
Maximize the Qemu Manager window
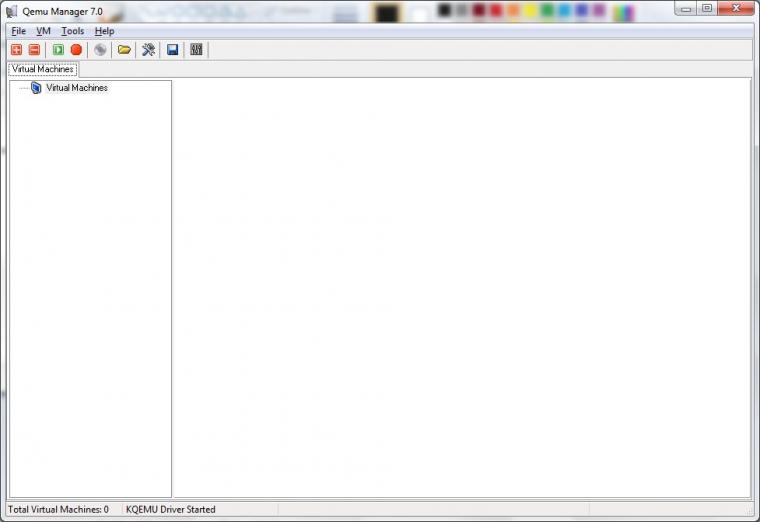[707, 9]
